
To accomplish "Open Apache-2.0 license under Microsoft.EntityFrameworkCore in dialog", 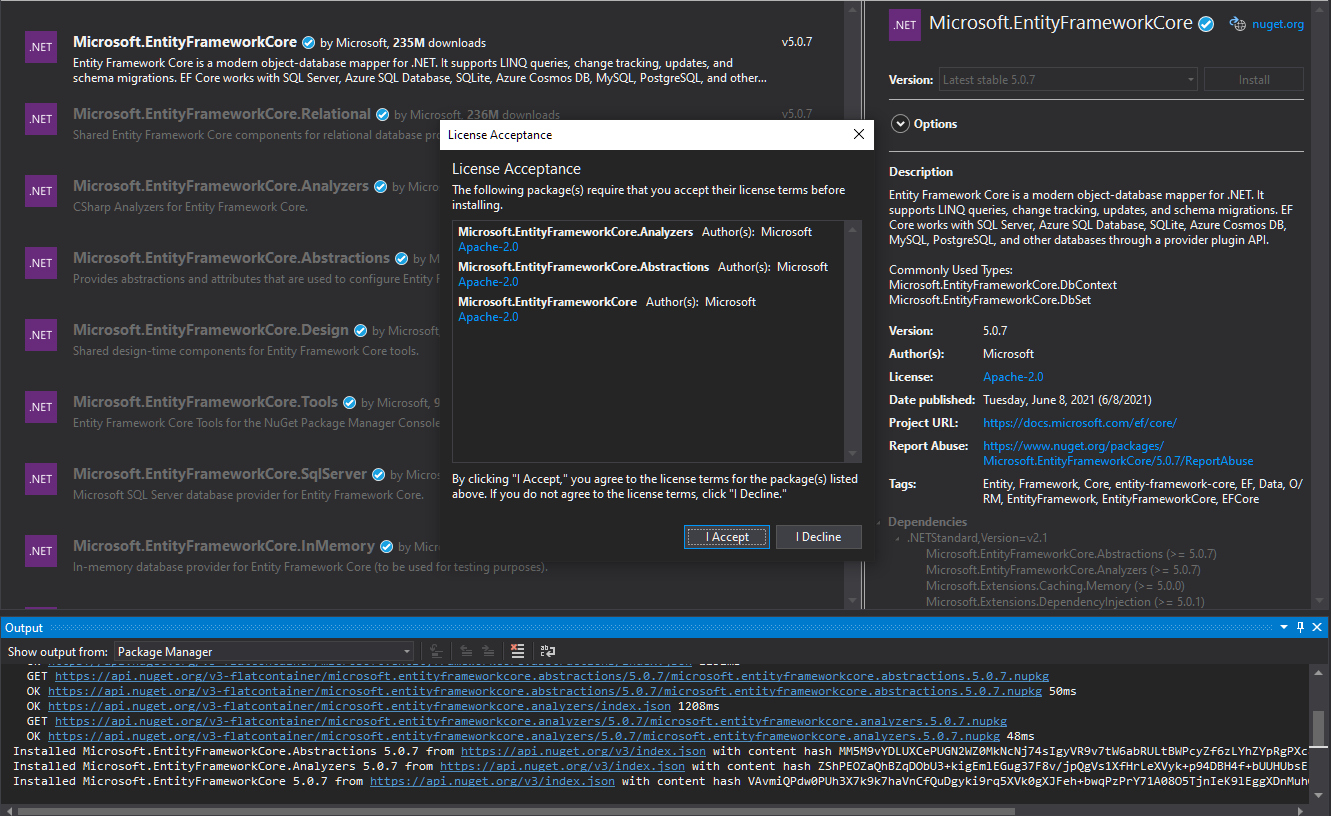I will click(488, 317).
